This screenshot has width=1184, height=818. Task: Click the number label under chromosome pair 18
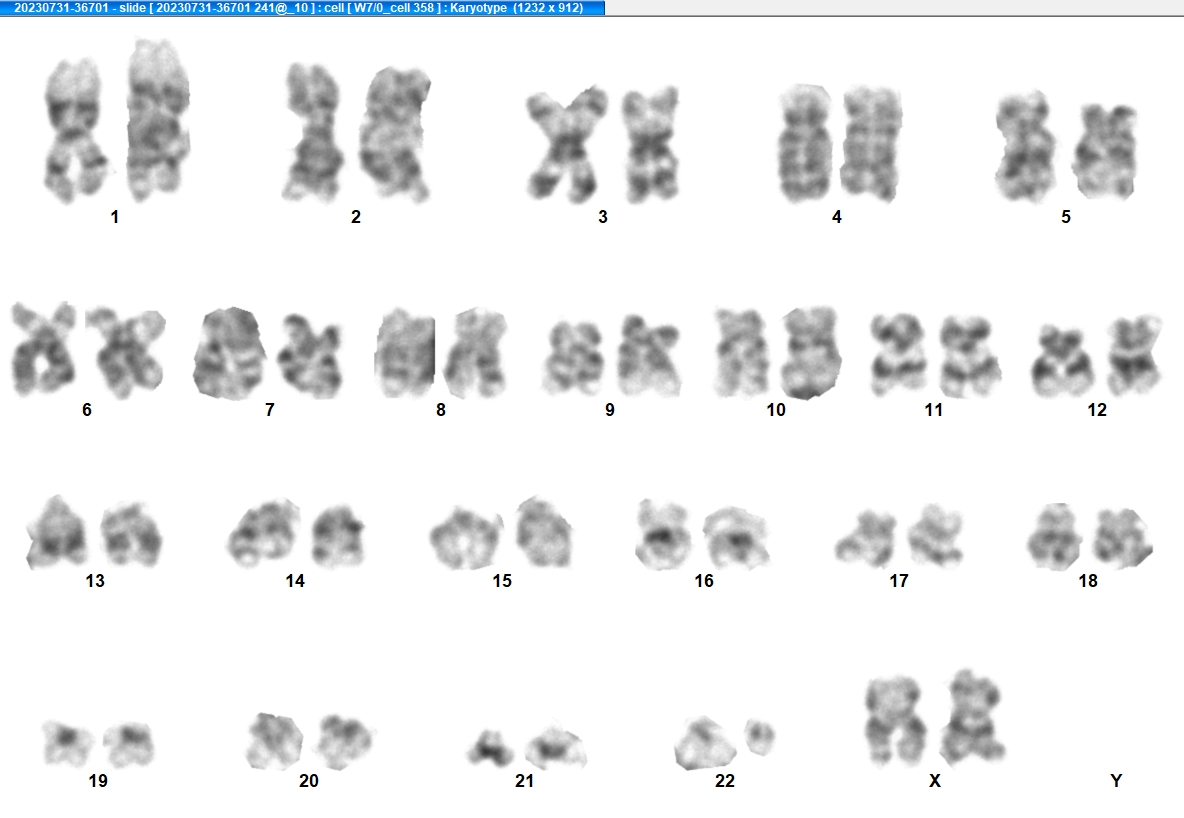(x=1088, y=581)
